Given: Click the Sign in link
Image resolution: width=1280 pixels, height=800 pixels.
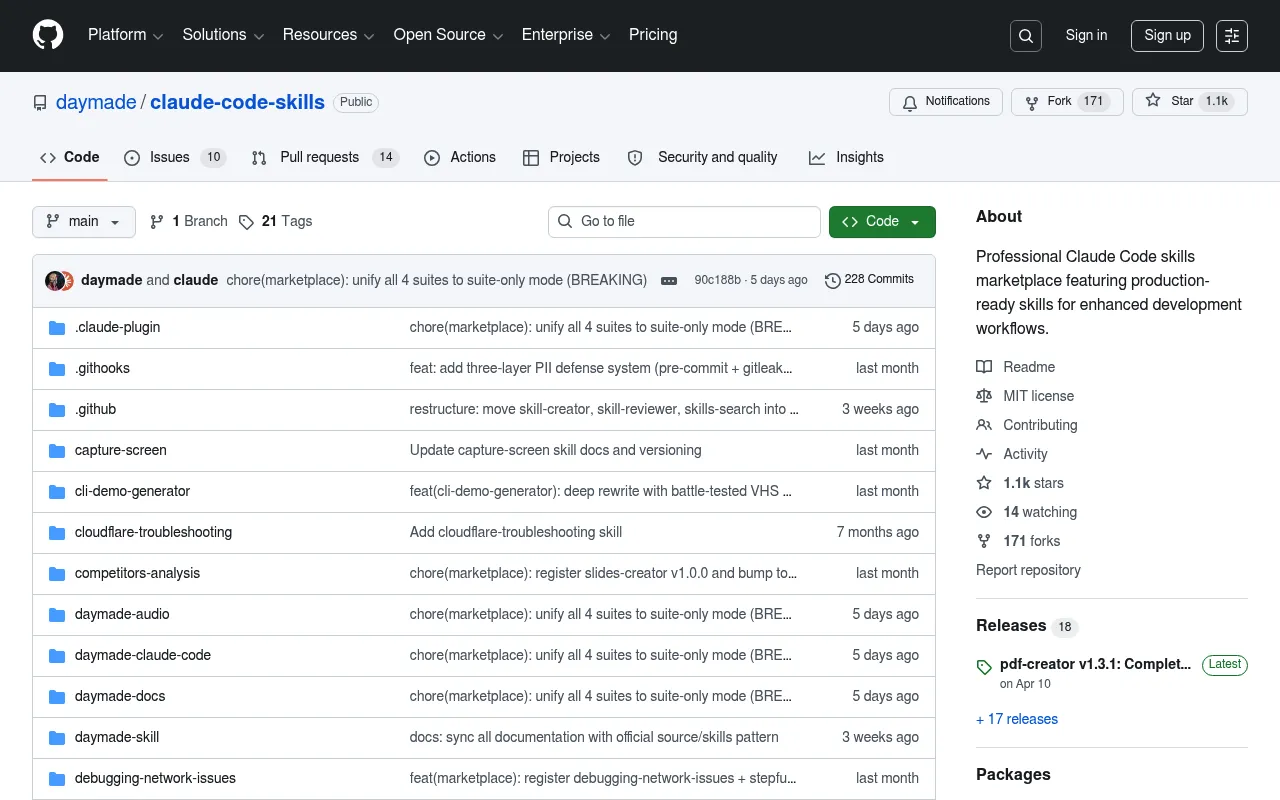Looking at the screenshot, I should (x=1086, y=35).
